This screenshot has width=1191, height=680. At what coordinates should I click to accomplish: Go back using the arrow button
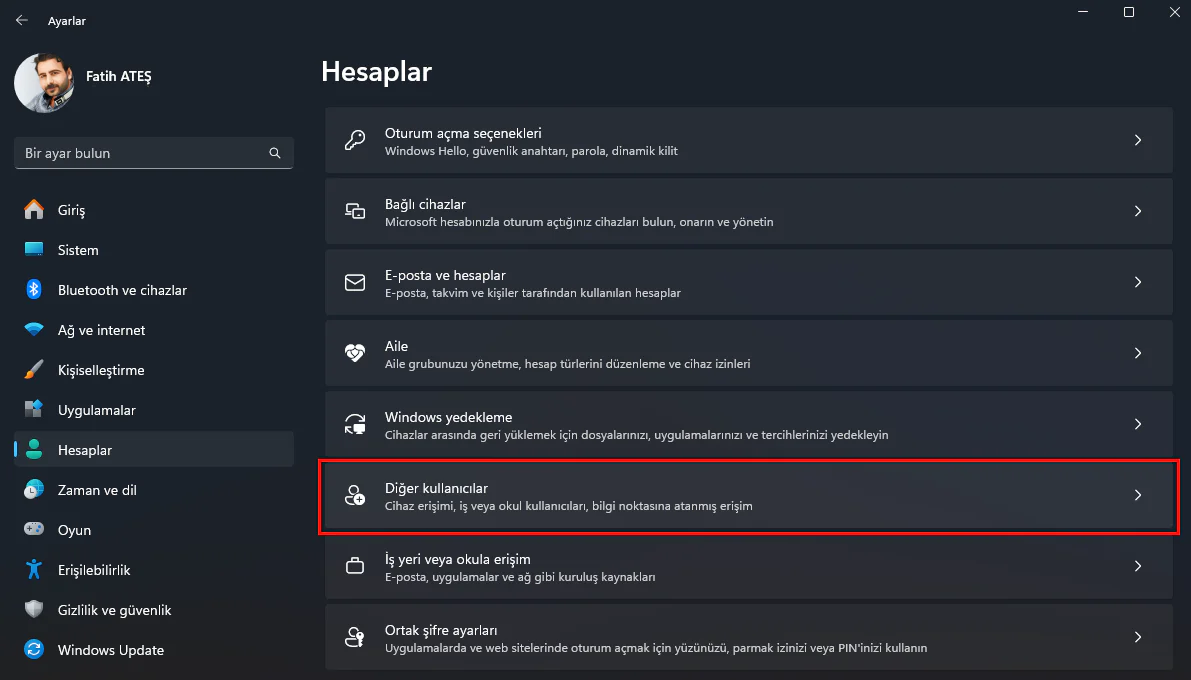[21, 20]
